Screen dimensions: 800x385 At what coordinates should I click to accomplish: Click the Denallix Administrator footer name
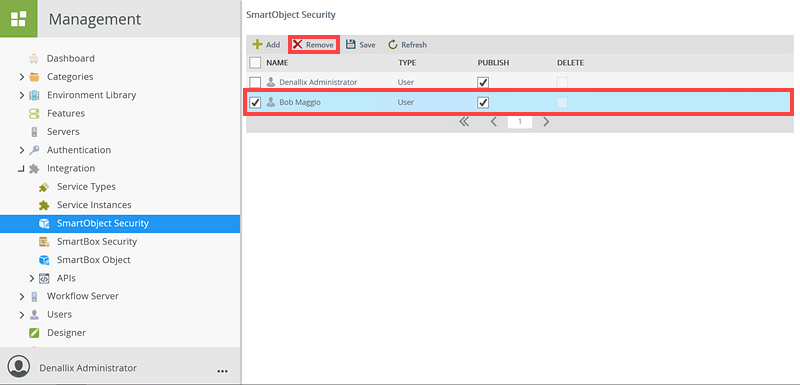[x=88, y=368]
